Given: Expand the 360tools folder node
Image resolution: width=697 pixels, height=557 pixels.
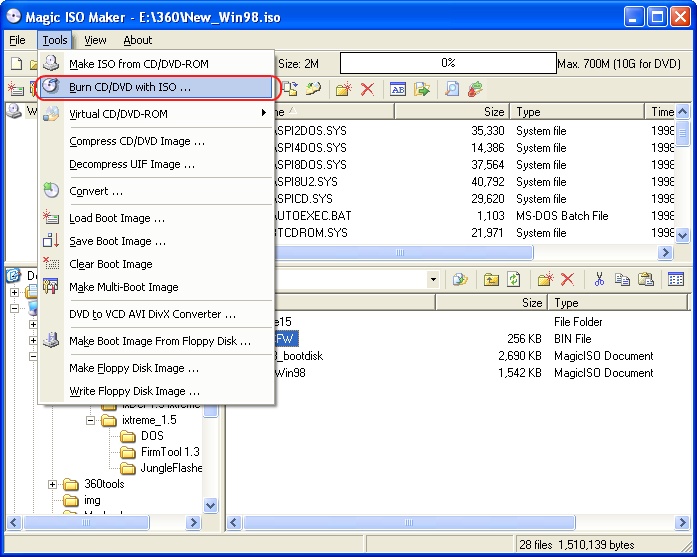Looking at the screenshot, I should click(52, 484).
